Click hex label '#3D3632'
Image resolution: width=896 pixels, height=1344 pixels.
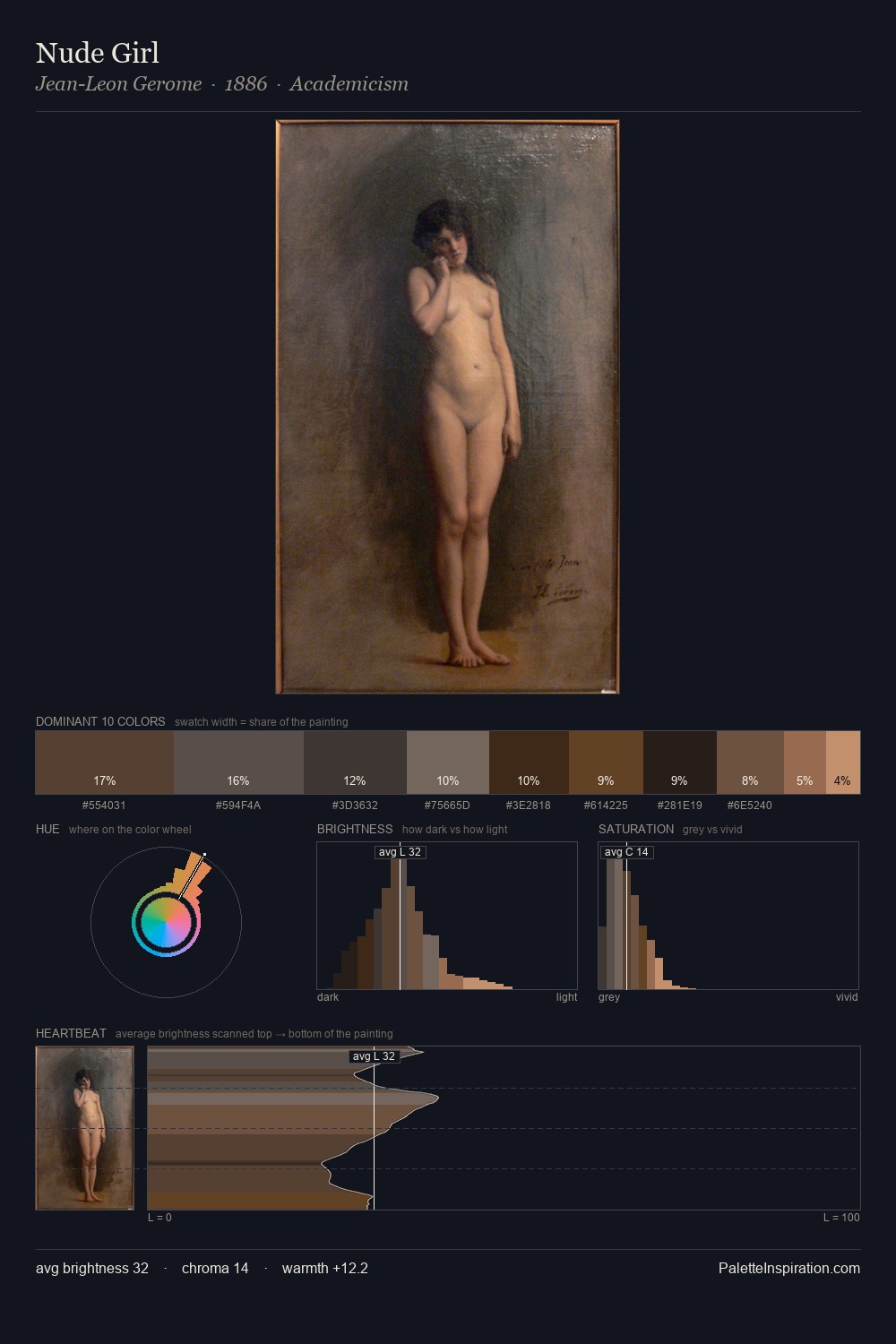click(355, 806)
